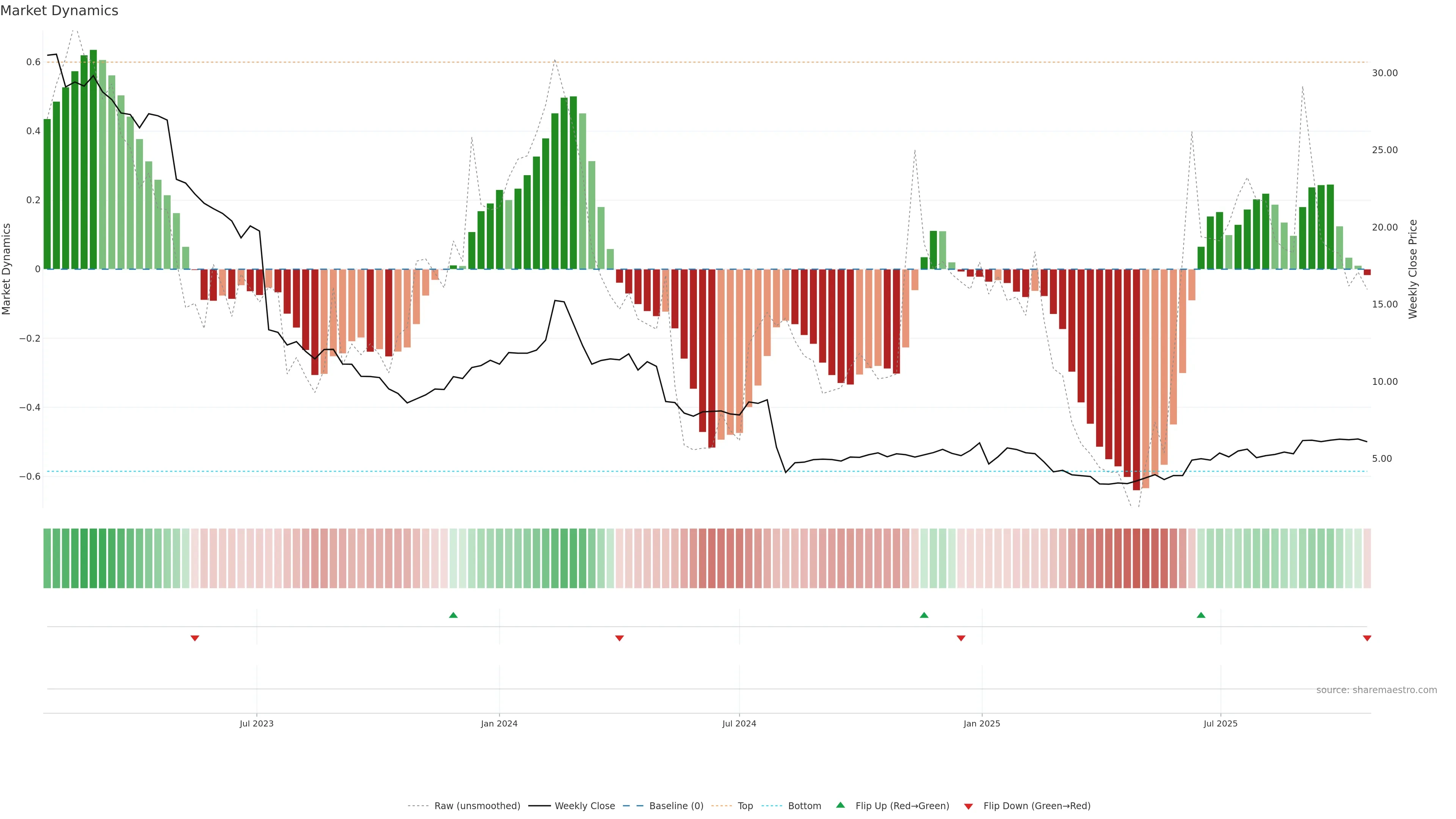Click the last red flip-down marker at far right
Screen dimensions: 1456x819
coord(1367,638)
